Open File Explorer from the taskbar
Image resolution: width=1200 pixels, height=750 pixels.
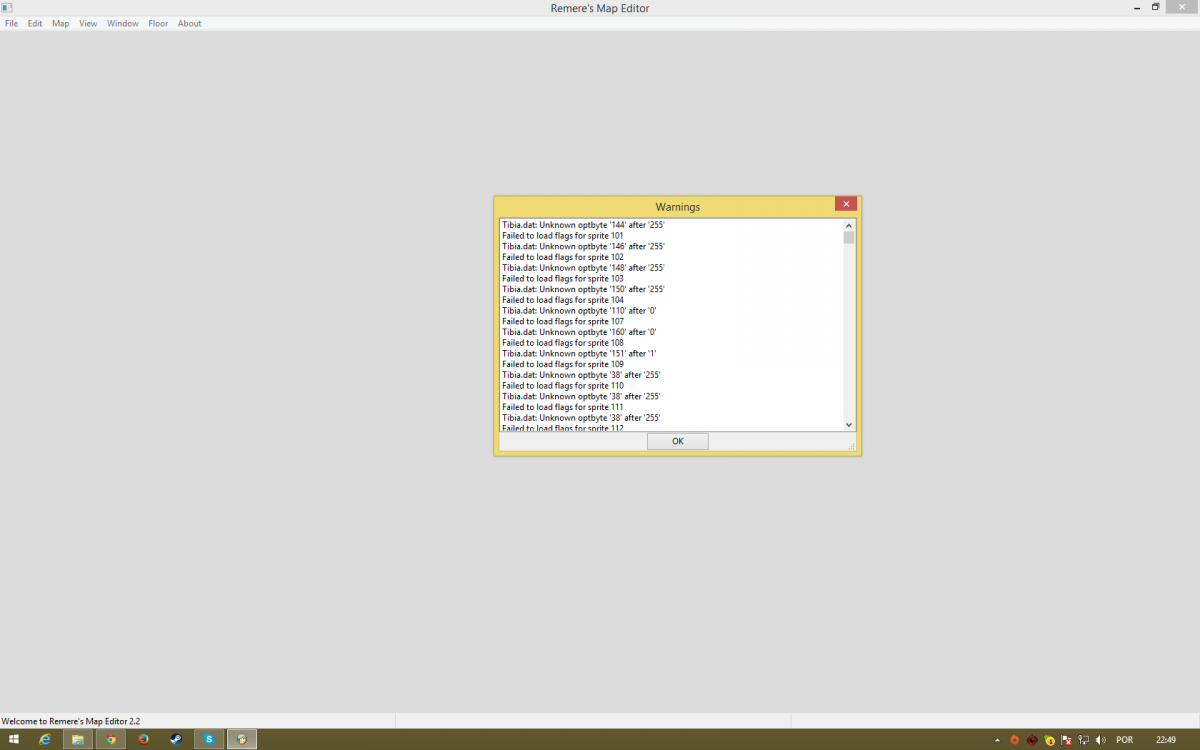[x=77, y=740]
